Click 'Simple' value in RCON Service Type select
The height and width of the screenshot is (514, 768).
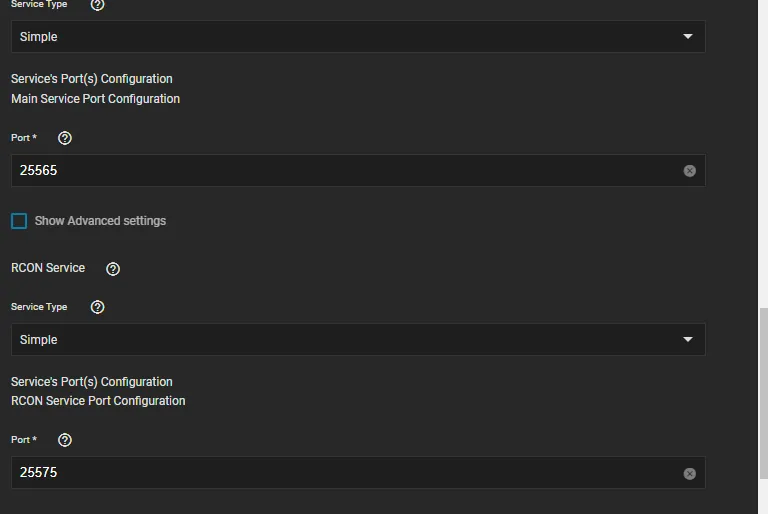(x=39, y=340)
